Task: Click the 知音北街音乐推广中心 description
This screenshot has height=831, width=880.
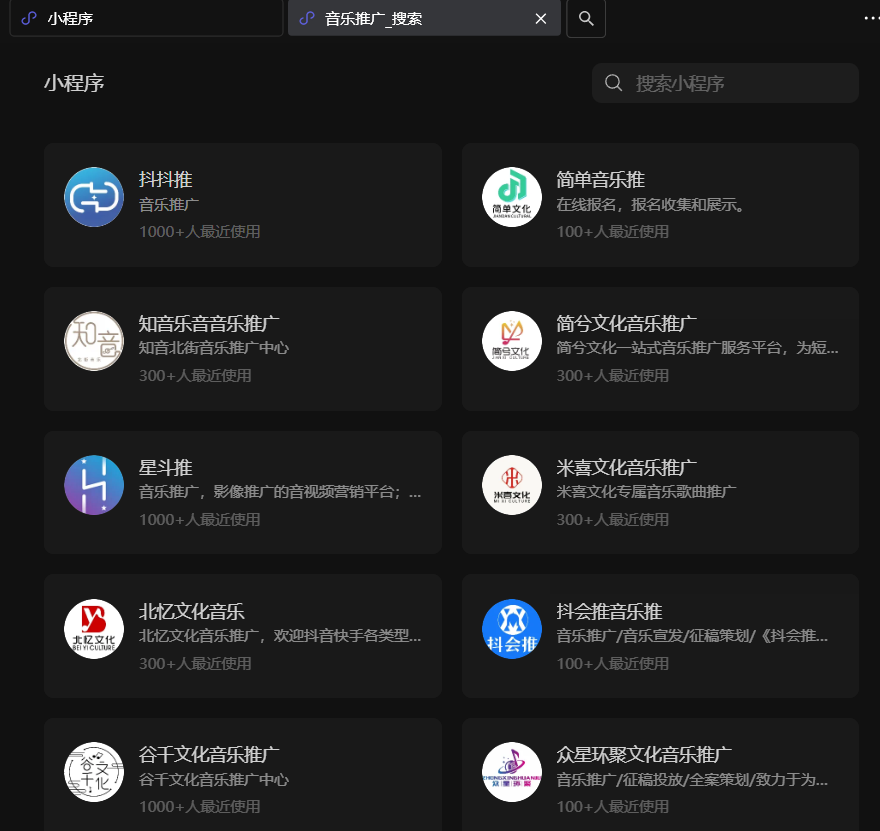Action: coord(213,348)
